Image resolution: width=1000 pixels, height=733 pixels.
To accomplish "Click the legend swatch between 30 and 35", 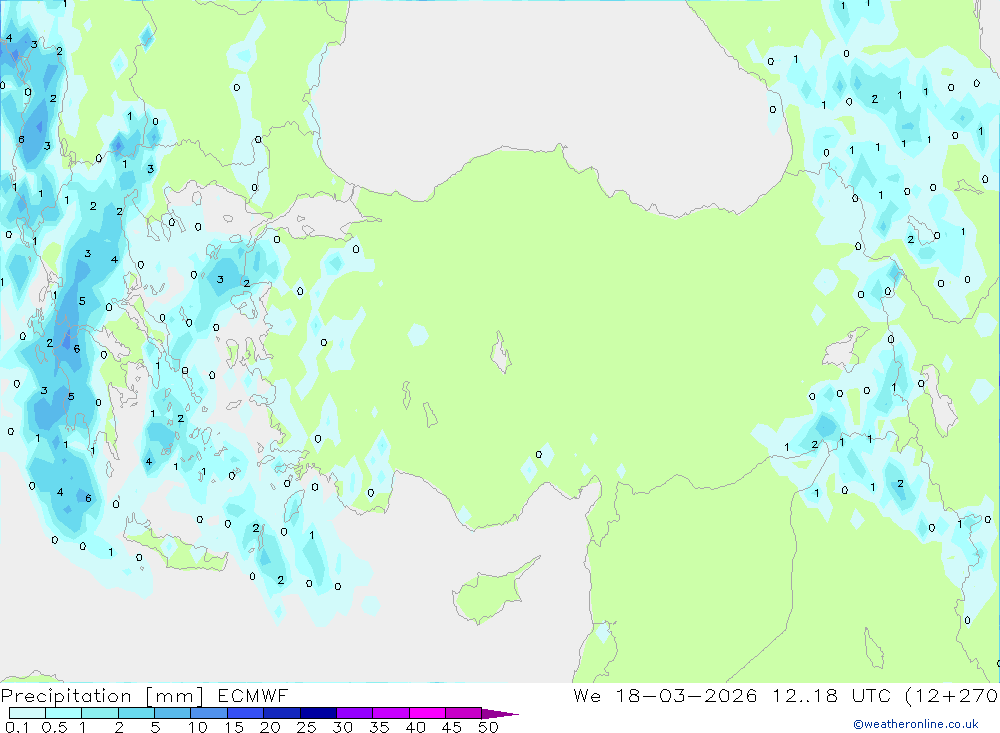I will pyautogui.click(x=355, y=713).
